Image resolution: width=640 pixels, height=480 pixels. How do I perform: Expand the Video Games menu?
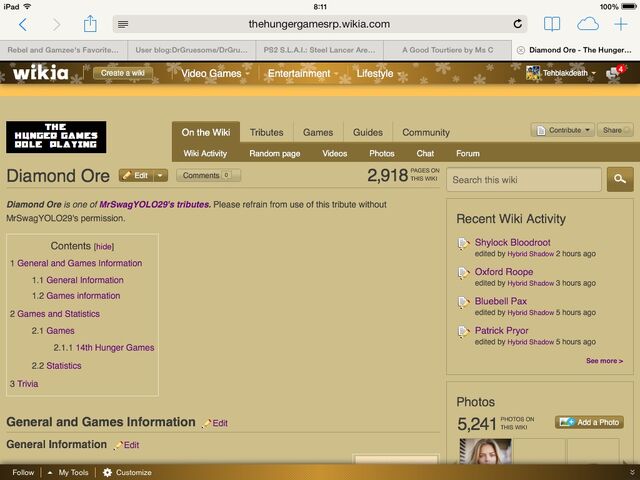pos(215,73)
